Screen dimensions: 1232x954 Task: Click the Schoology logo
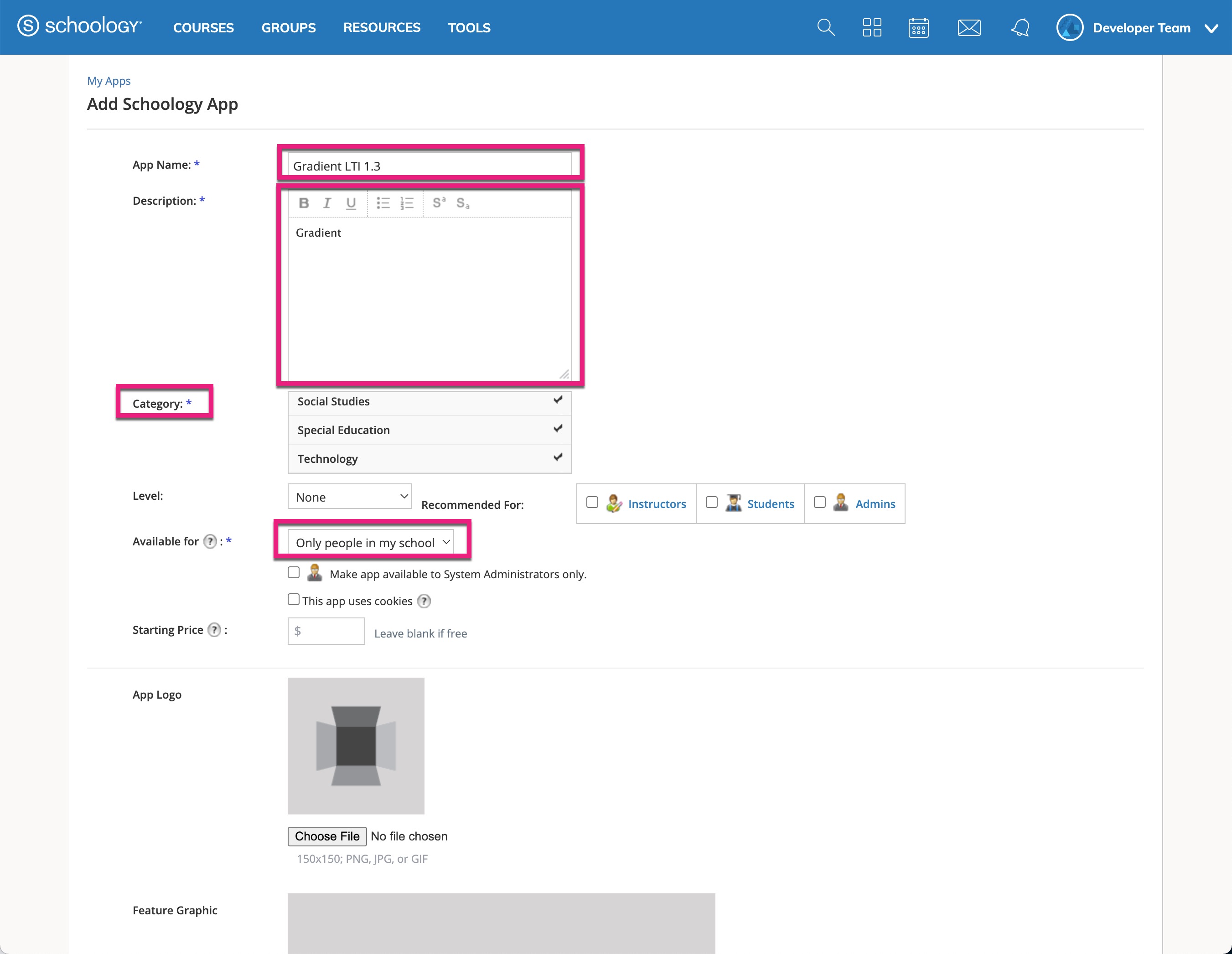point(79,26)
